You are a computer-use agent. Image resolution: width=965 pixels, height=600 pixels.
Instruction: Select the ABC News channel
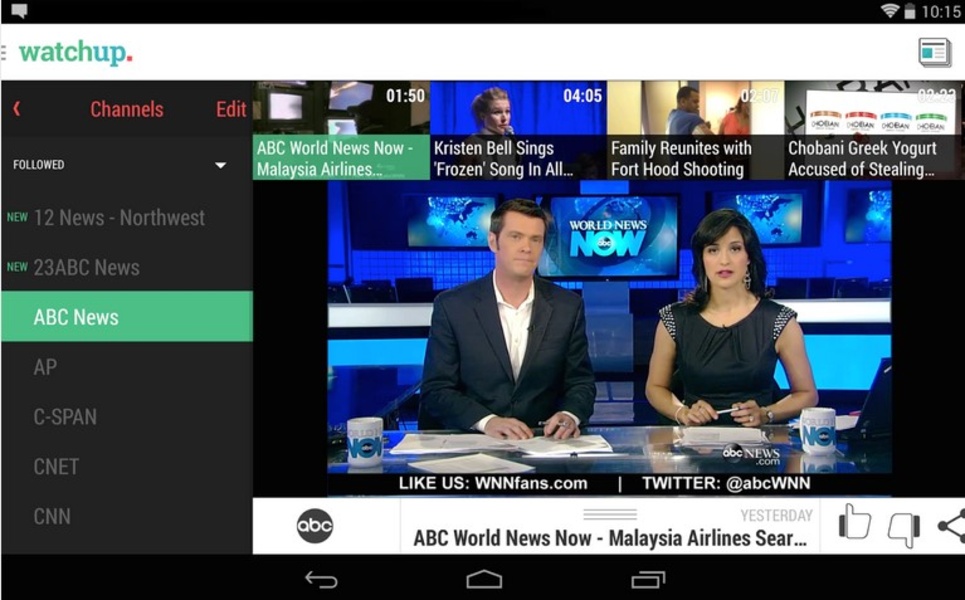click(x=127, y=316)
